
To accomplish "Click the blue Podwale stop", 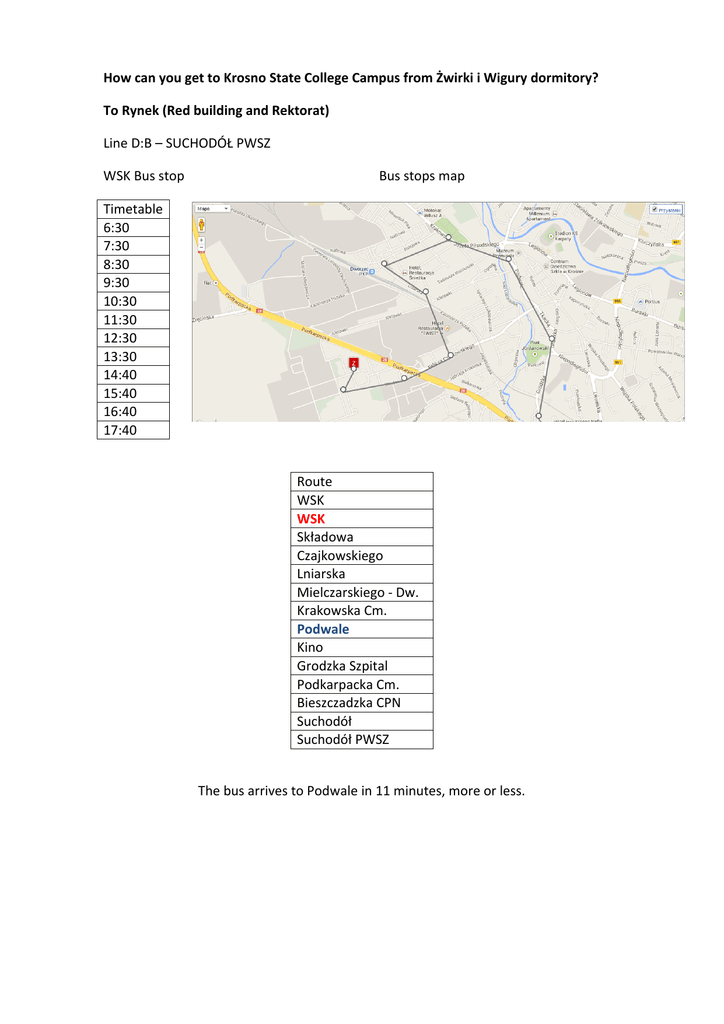I will pos(323,629).
